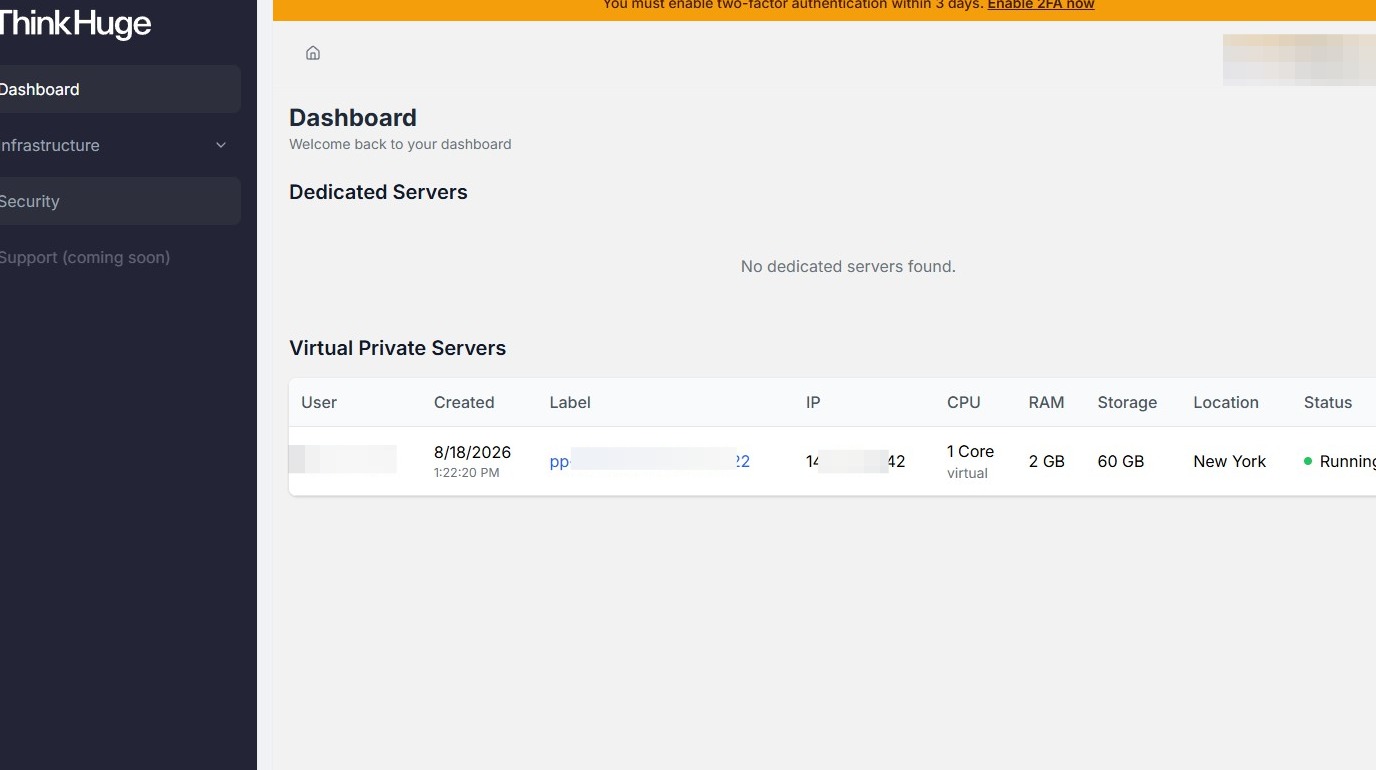Open the blurred VPS label link
Screen dimensions: 1376x770
tap(650, 461)
